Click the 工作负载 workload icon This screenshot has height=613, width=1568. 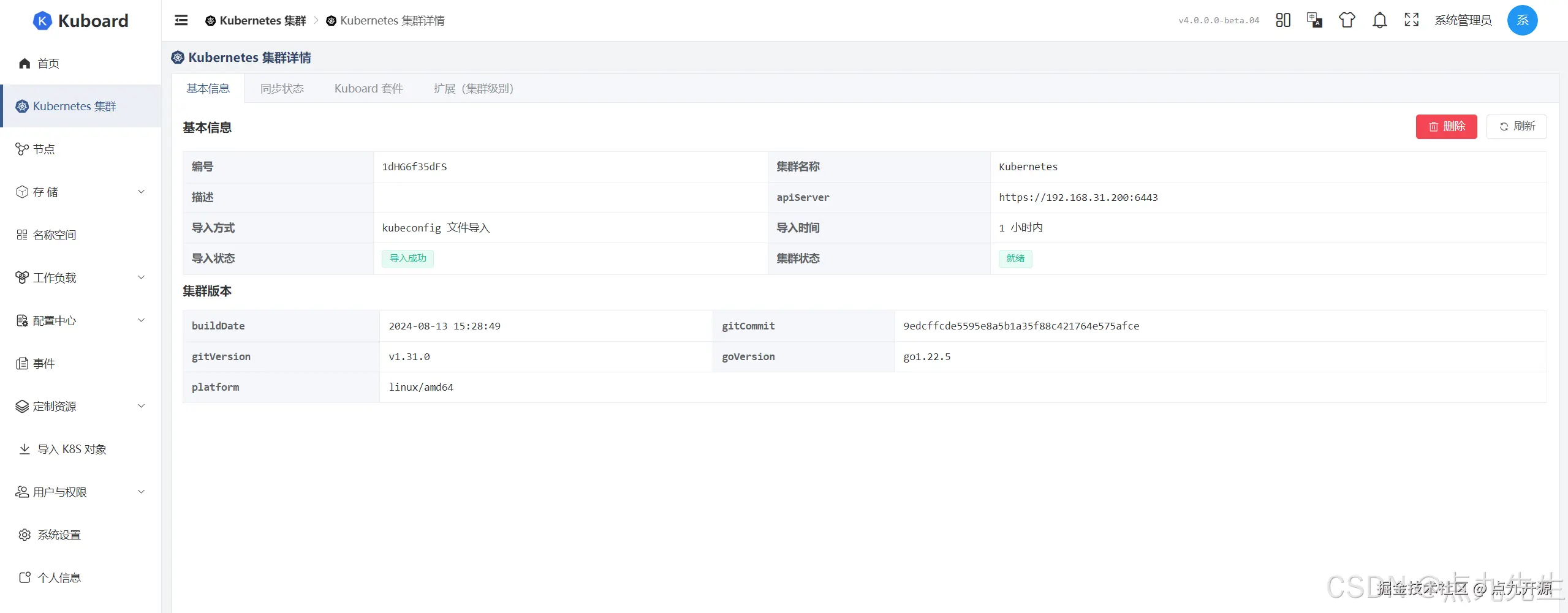click(x=22, y=277)
